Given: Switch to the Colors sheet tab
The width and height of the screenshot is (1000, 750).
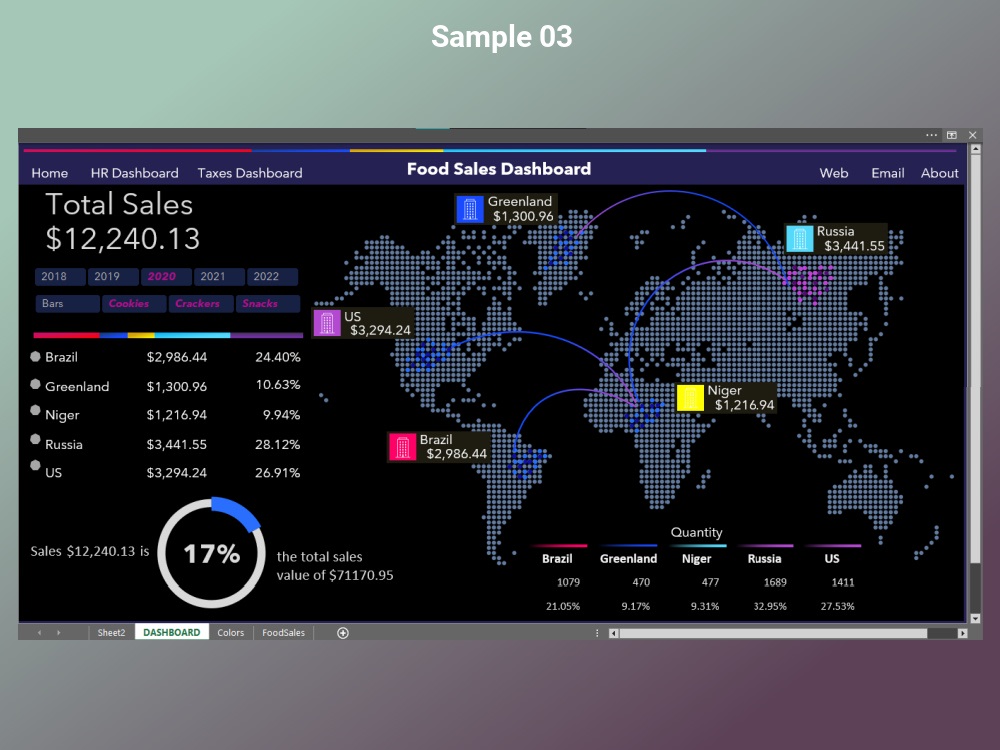Looking at the screenshot, I should click(230, 632).
